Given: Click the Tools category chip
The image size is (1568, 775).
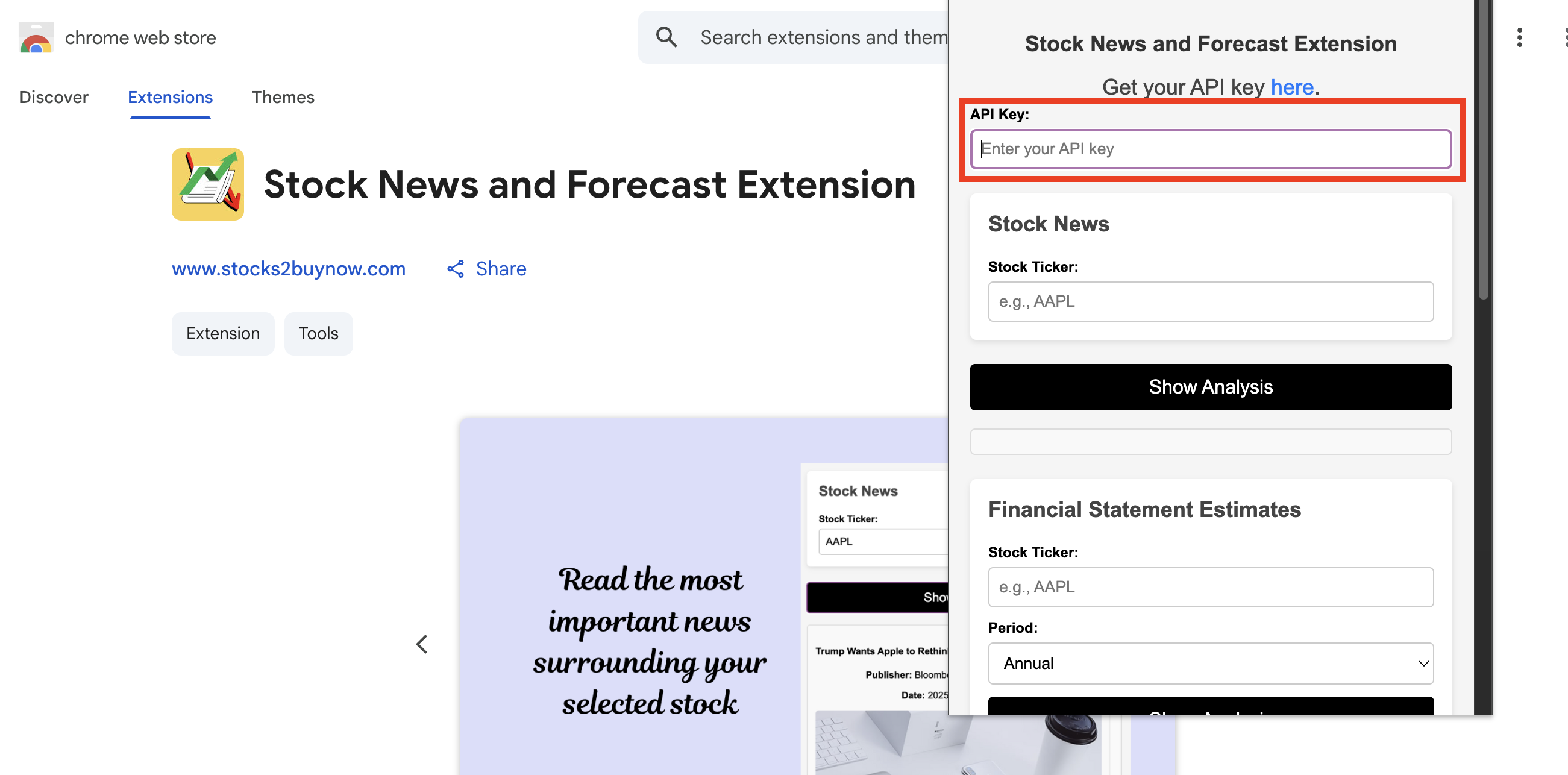Looking at the screenshot, I should coord(318,334).
